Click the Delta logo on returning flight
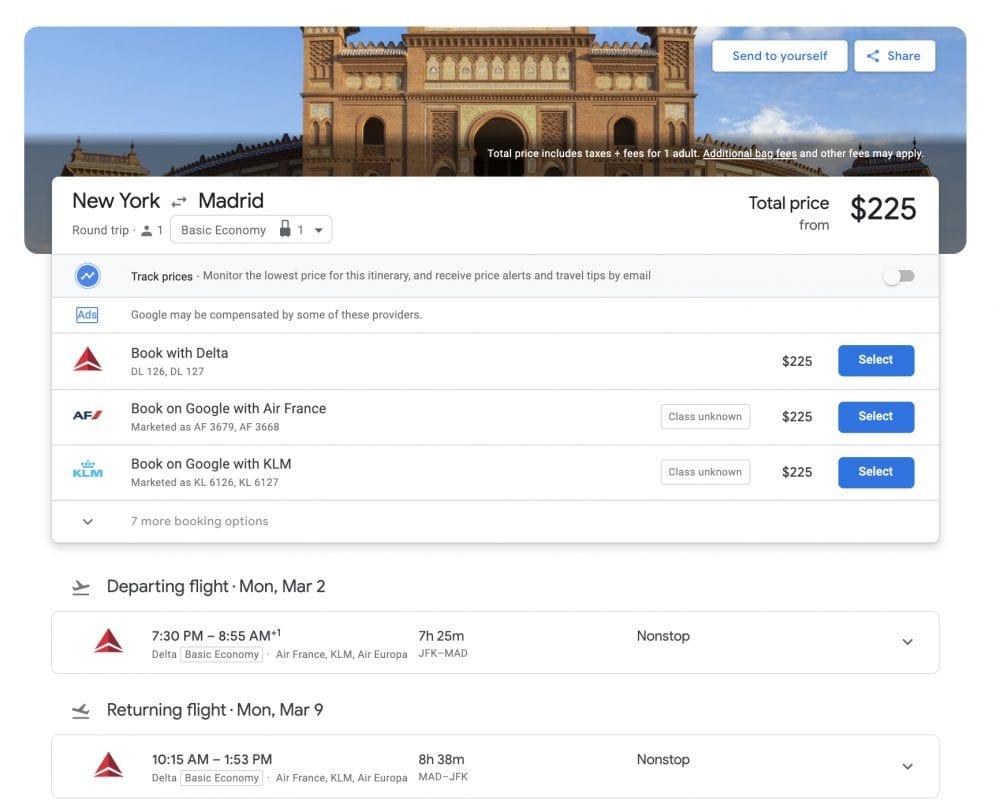This screenshot has width=1000, height=808. tap(108, 766)
